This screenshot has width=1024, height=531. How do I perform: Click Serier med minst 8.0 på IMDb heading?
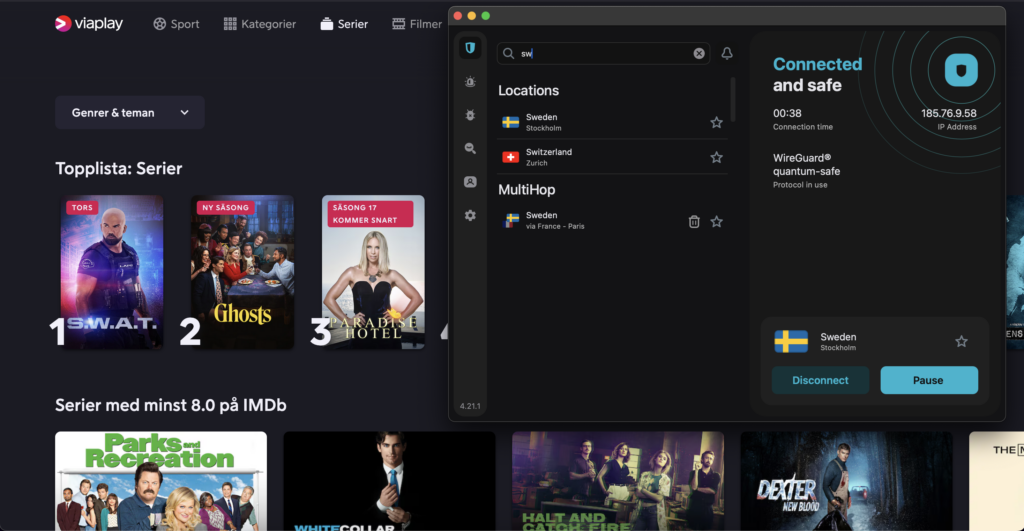170,405
